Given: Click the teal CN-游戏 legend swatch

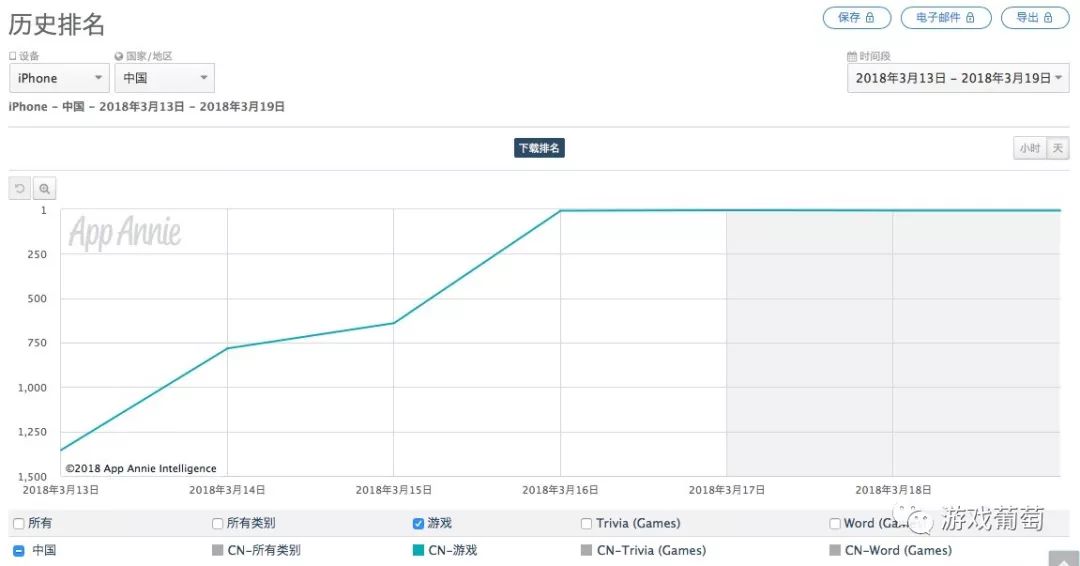Looking at the screenshot, I should [418, 550].
